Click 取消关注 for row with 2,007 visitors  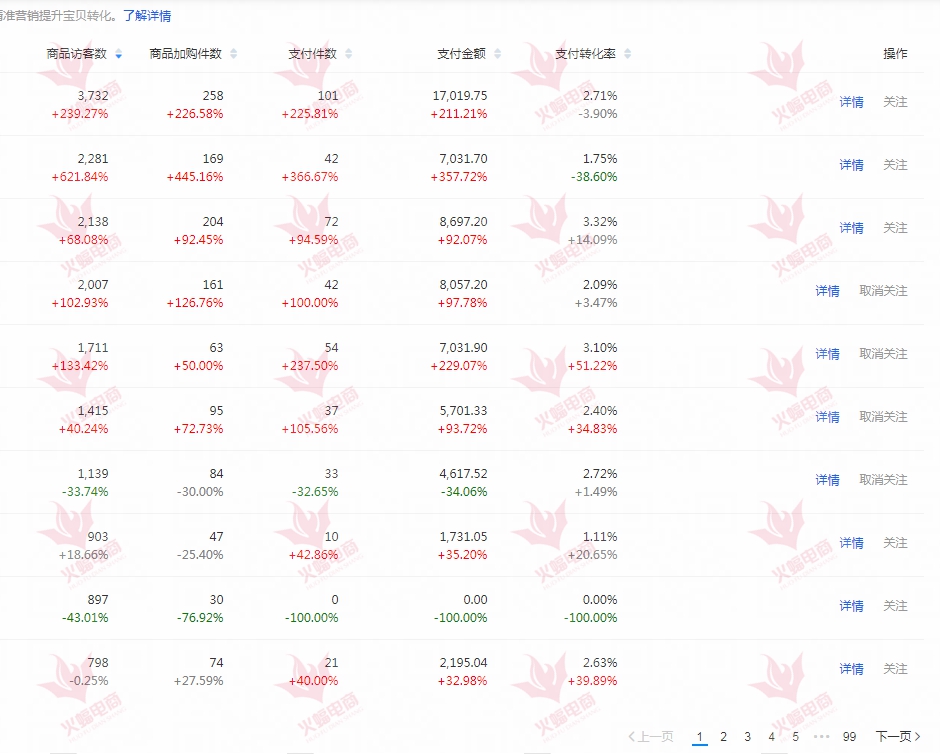pyautogui.click(x=883, y=291)
